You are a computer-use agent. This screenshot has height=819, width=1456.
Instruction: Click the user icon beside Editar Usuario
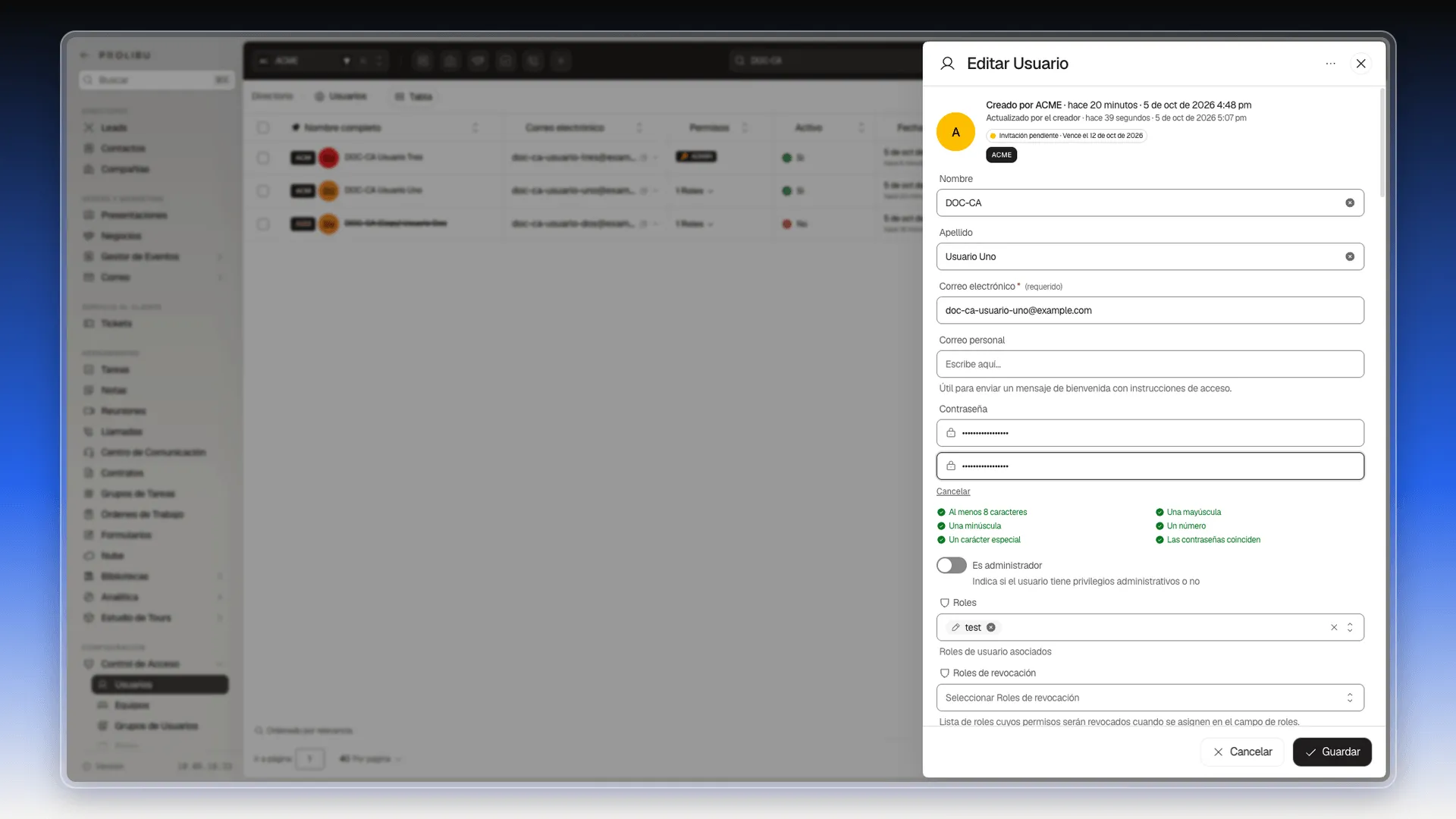947,64
